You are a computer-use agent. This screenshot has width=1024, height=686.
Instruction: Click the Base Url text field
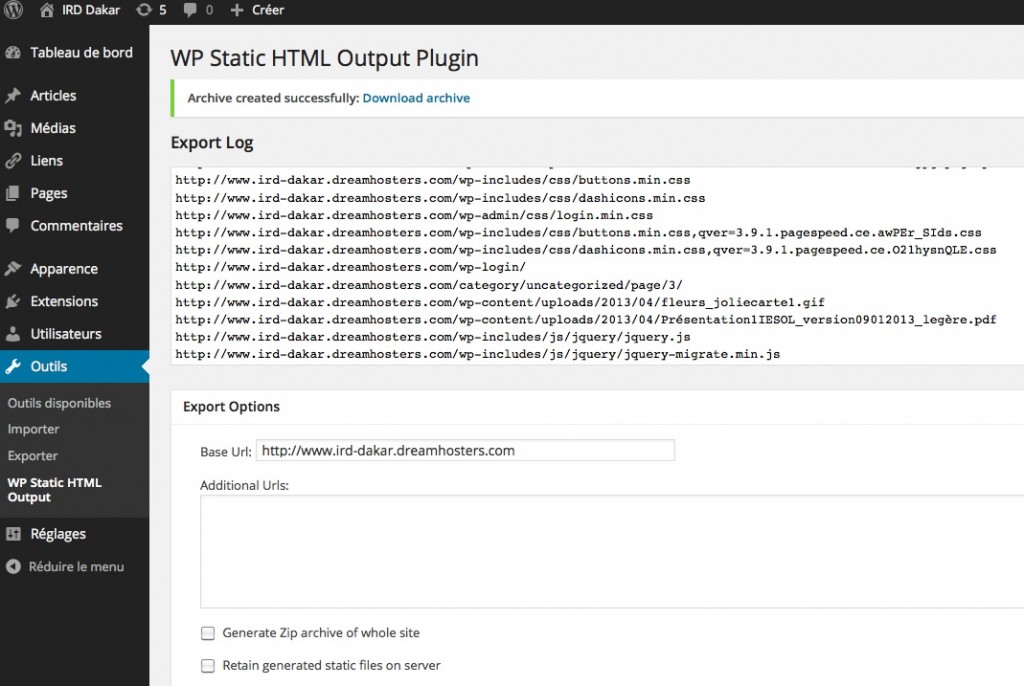(465, 451)
